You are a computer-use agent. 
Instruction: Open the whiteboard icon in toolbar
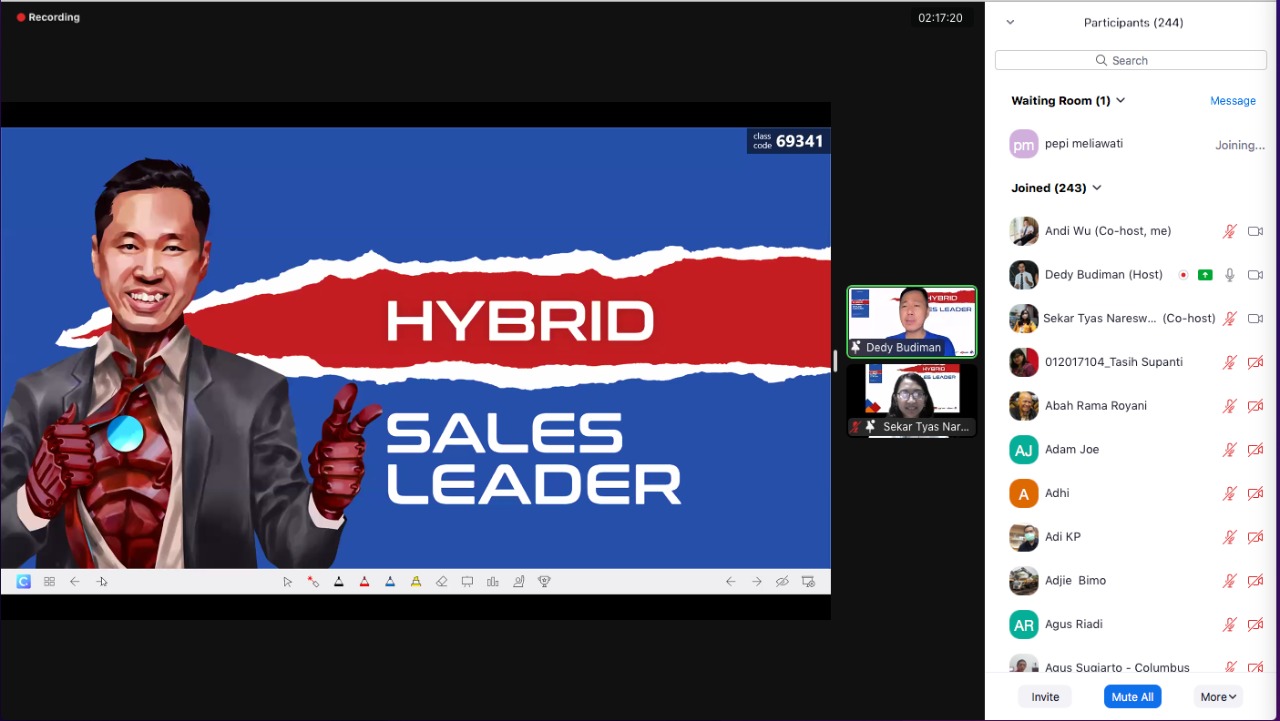click(x=467, y=581)
